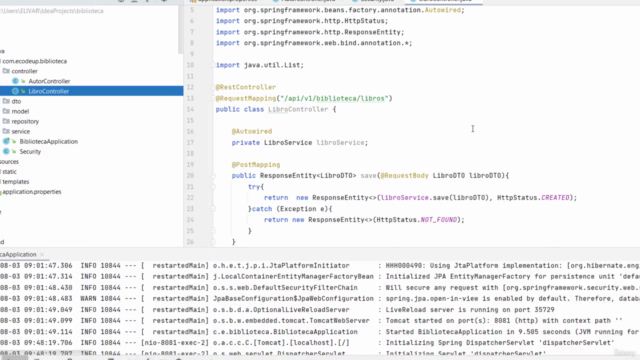Click the service package folder icon
The height and width of the screenshot is (360, 640).
coord(6,131)
